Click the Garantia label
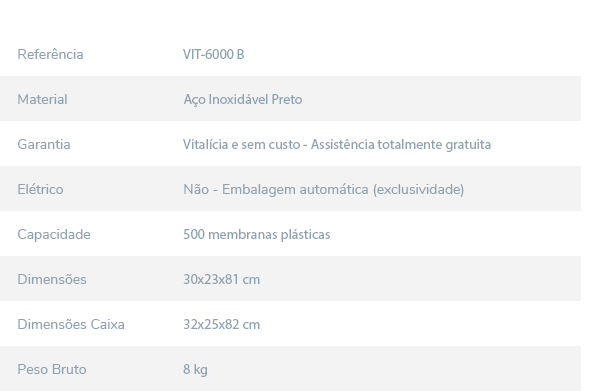The image size is (615, 391). pos(44,144)
